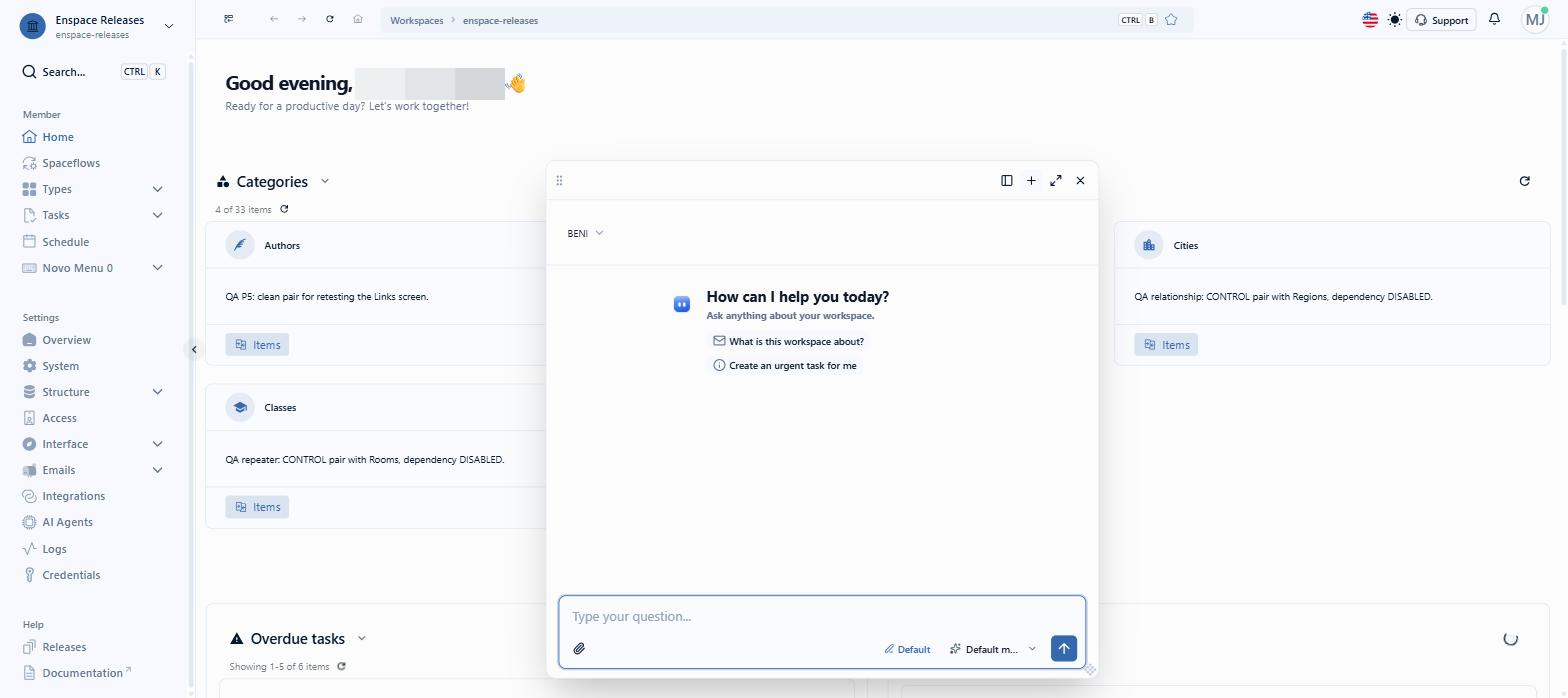Open the Overdue tasks widget dropdown
The image size is (1568, 698).
pyautogui.click(x=362, y=639)
